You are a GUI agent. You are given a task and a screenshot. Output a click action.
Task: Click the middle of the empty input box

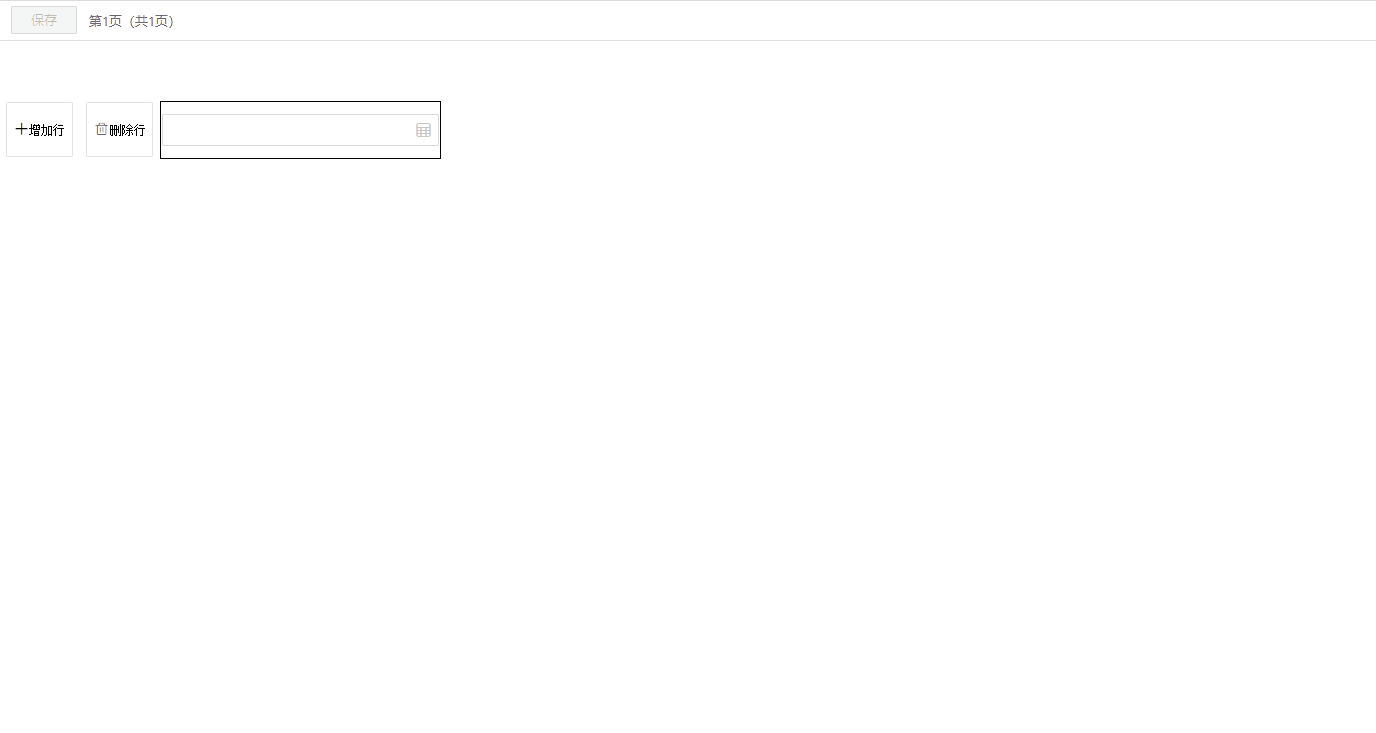coord(300,130)
